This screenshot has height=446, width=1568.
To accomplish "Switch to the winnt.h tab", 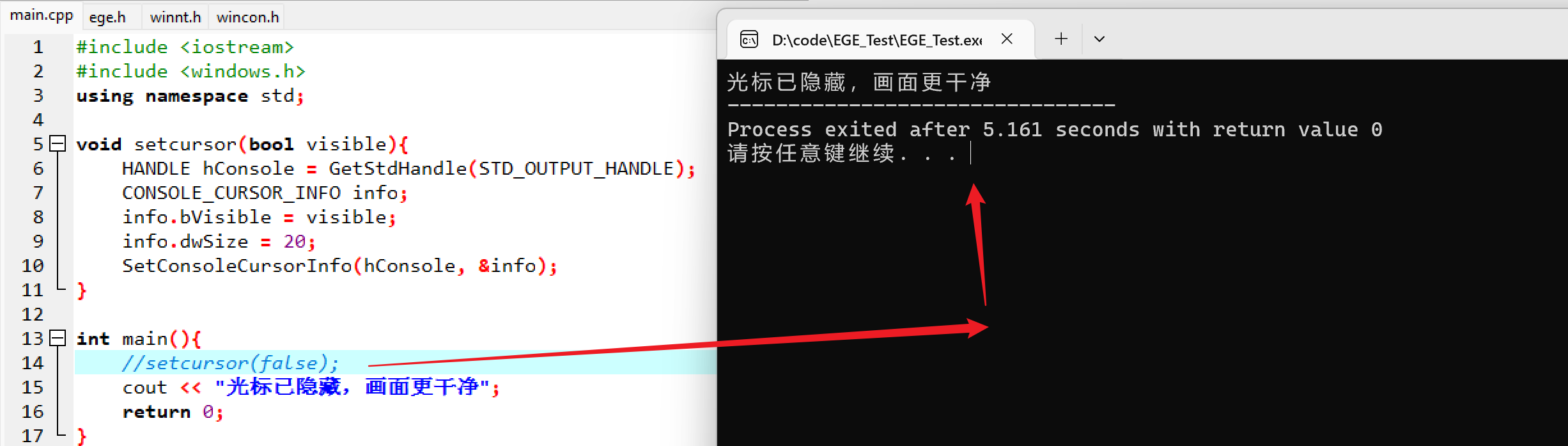I will click(175, 17).
